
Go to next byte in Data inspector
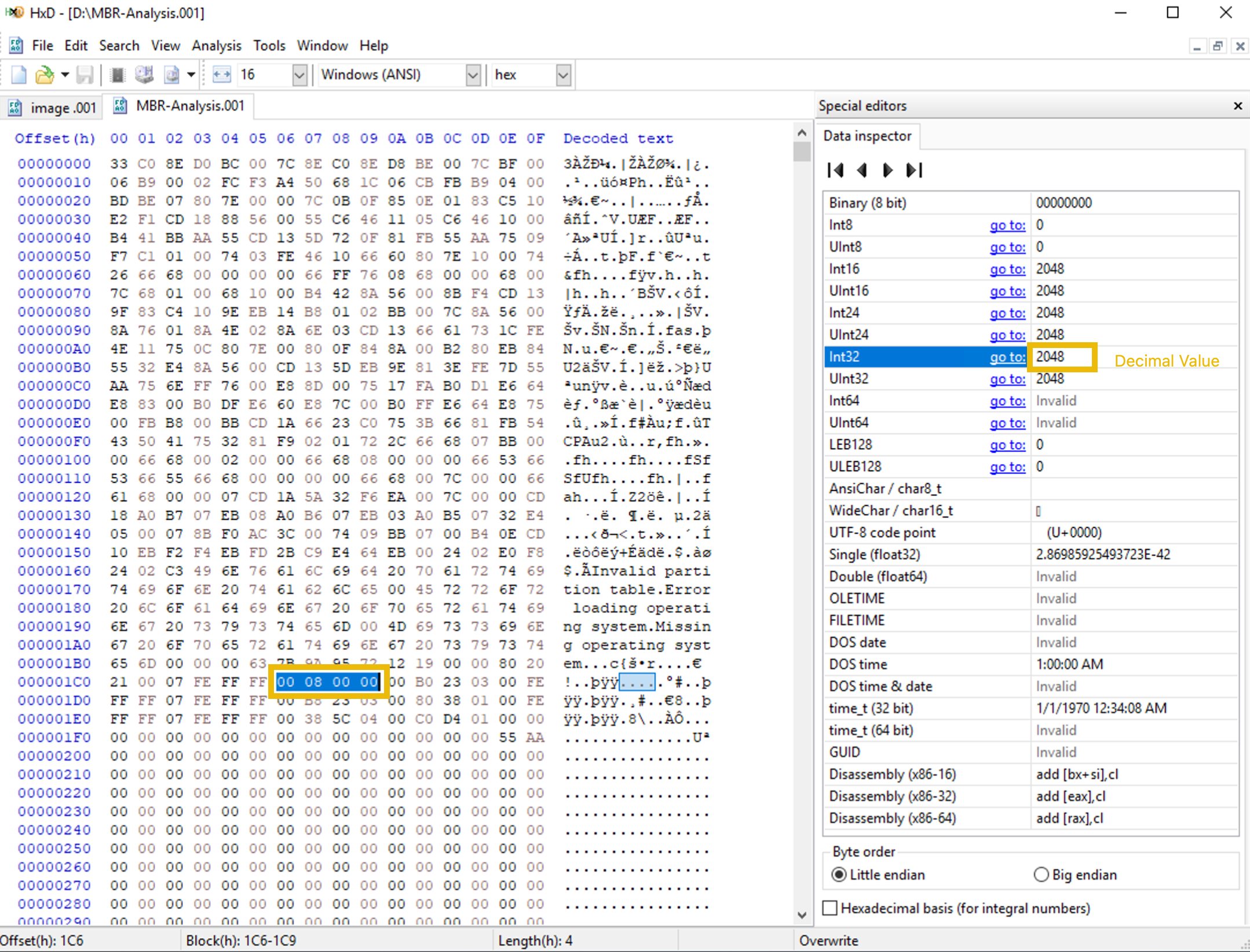pos(887,170)
